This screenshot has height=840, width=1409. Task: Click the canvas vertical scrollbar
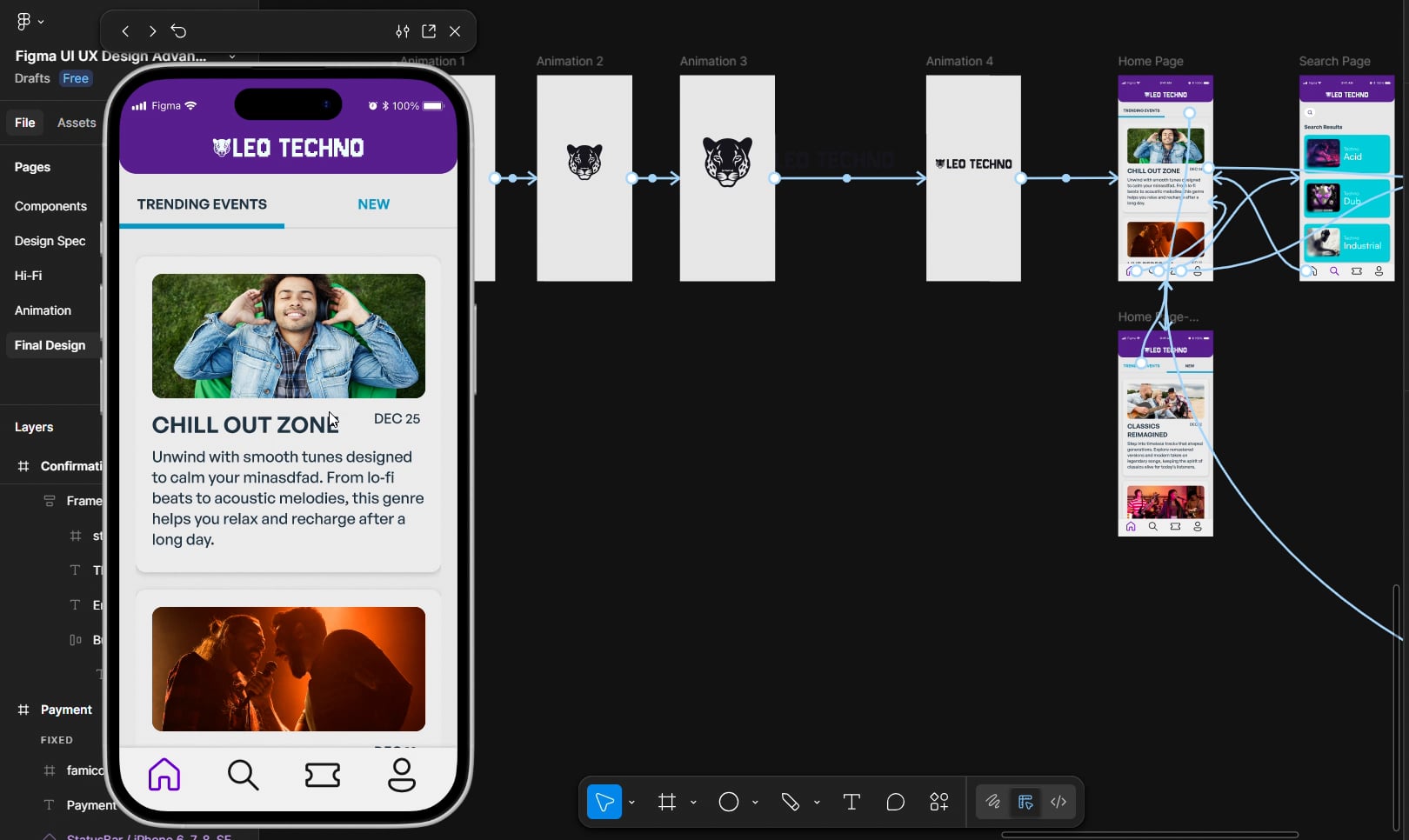1397,709
